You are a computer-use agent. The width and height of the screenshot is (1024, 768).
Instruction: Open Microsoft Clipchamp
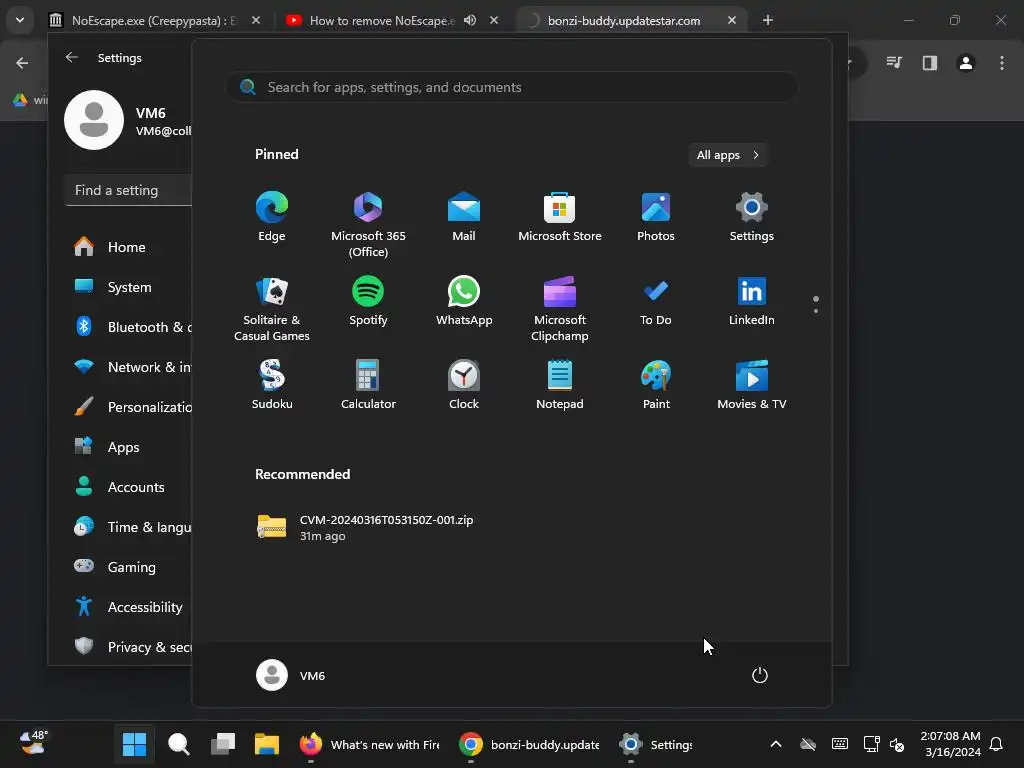point(560,309)
